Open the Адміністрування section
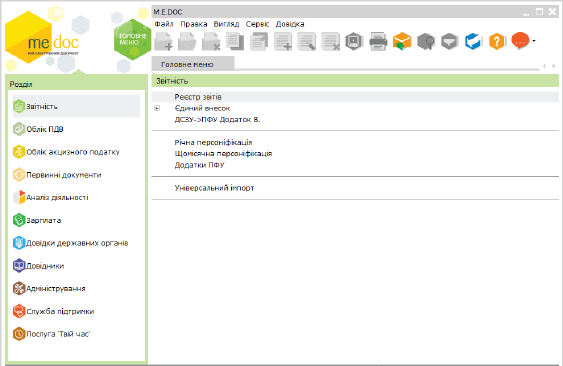This screenshot has width=563, height=366. (x=76, y=288)
